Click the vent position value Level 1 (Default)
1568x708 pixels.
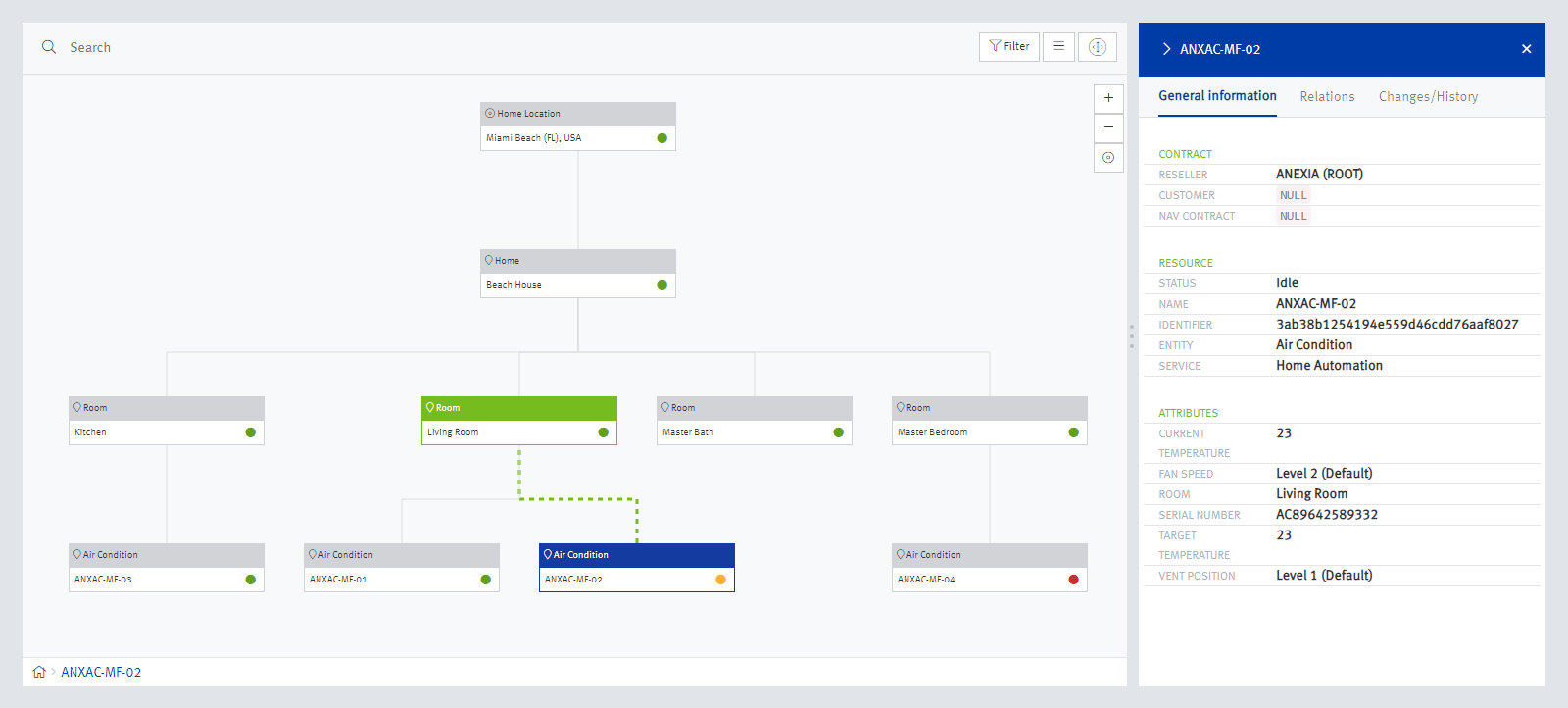[1324, 576]
